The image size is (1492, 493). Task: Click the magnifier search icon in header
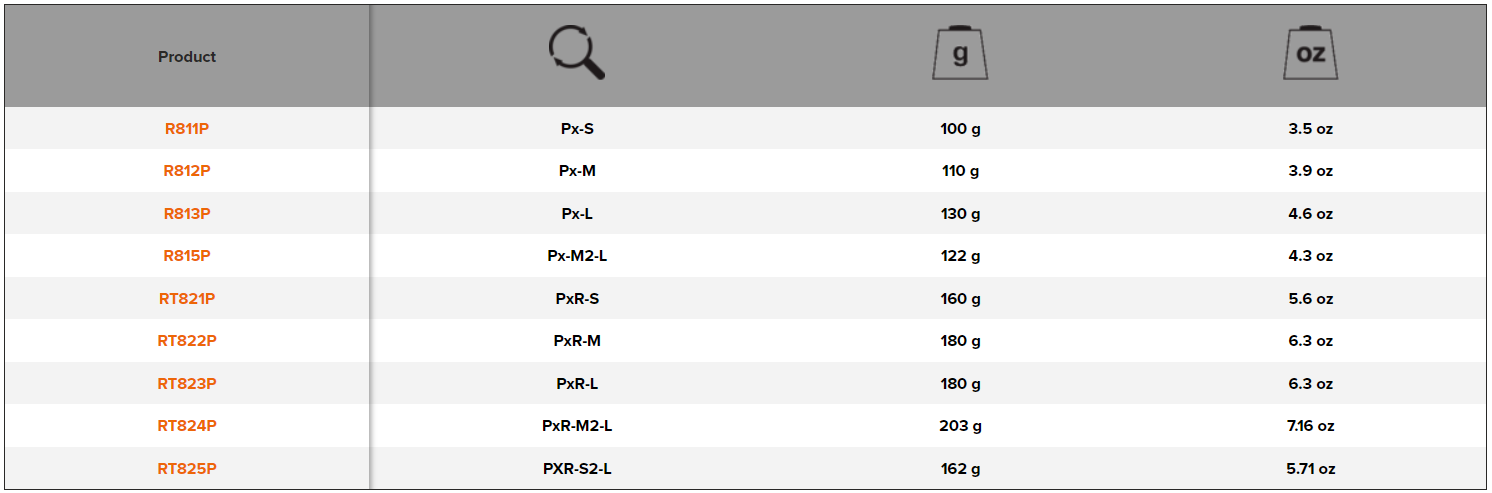[577, 53]
